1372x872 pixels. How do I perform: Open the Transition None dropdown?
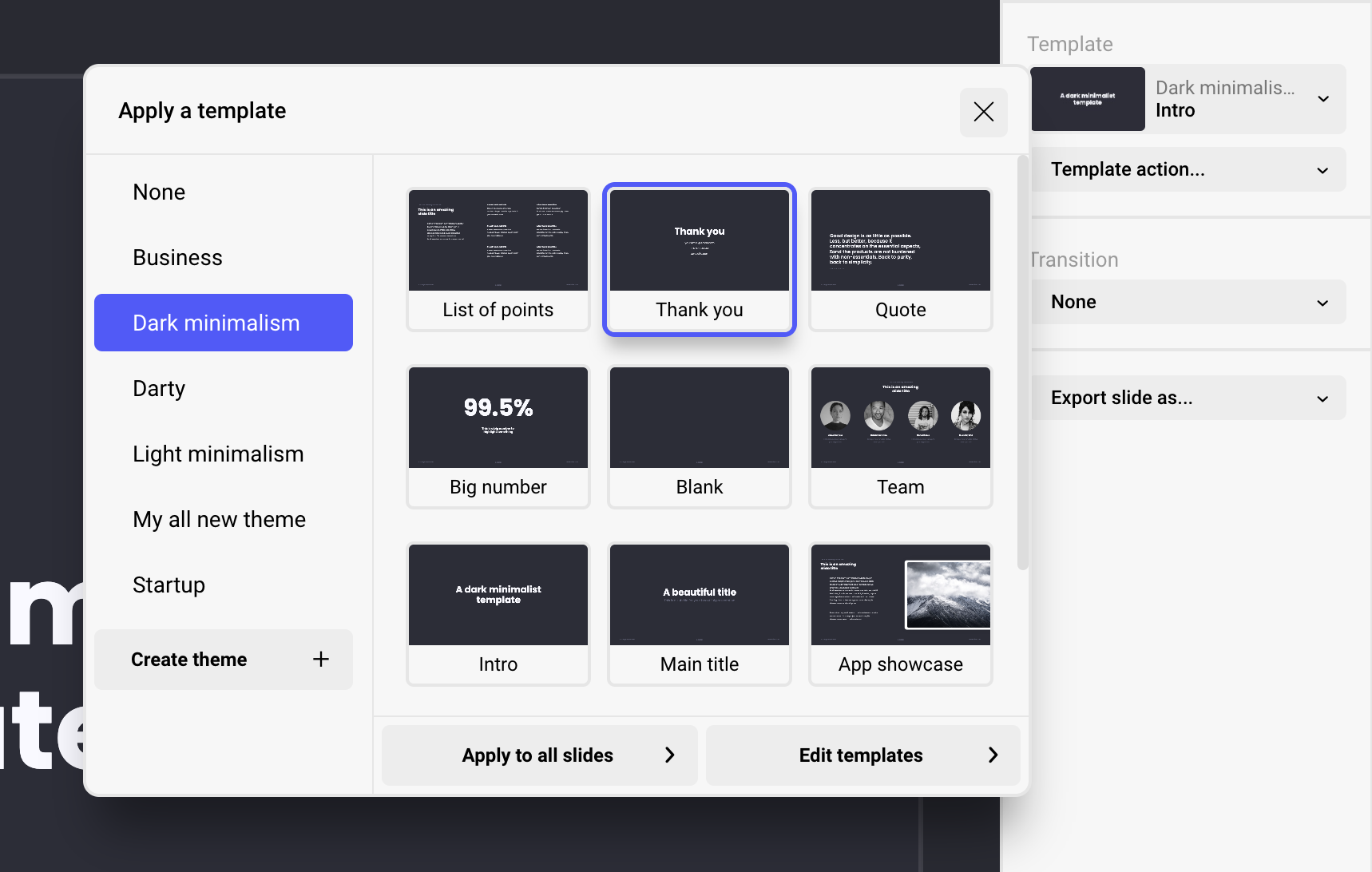coord(1188,302)
